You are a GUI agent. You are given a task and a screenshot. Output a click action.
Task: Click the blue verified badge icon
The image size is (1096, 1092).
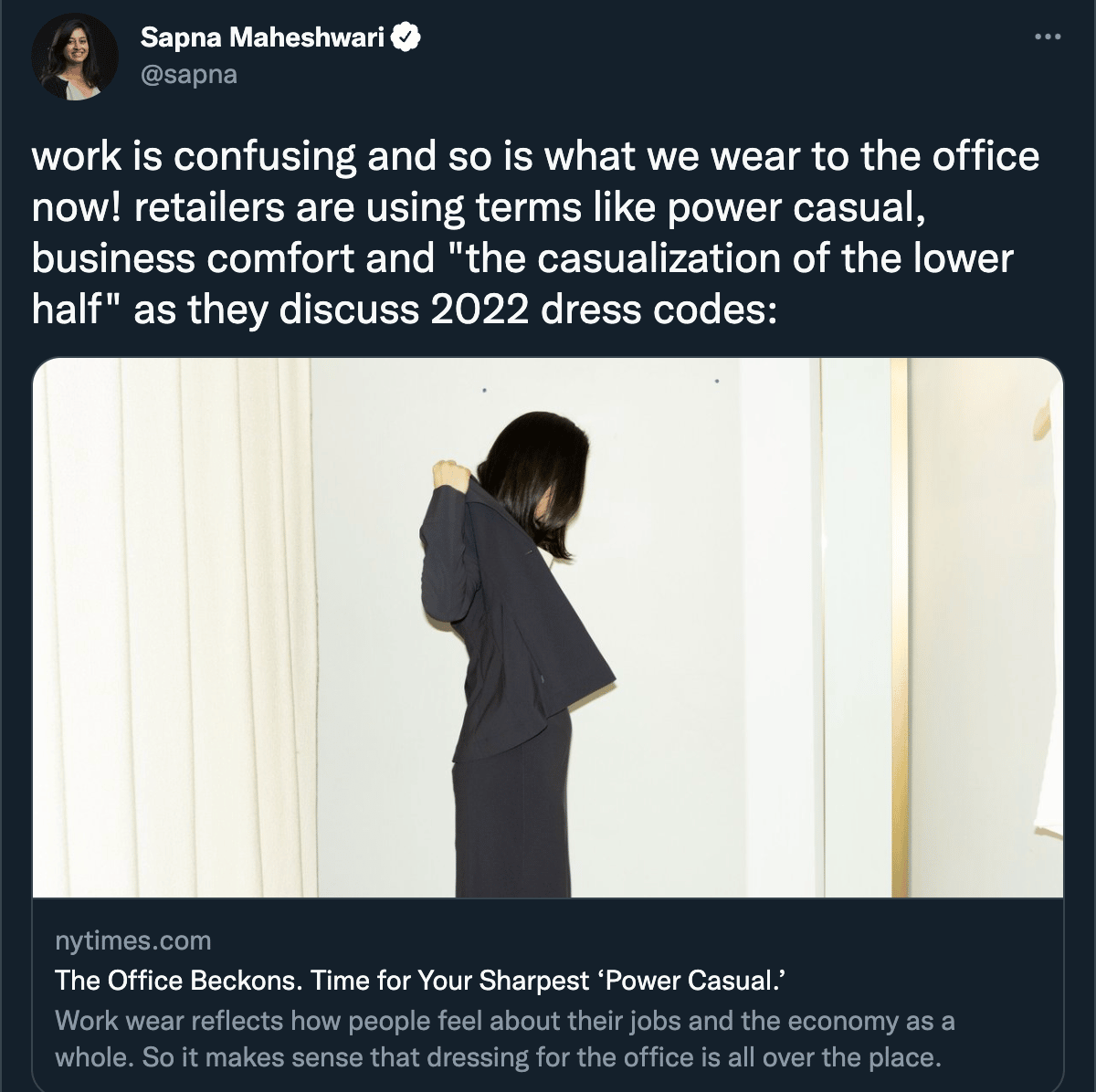[x=406, y=37]
